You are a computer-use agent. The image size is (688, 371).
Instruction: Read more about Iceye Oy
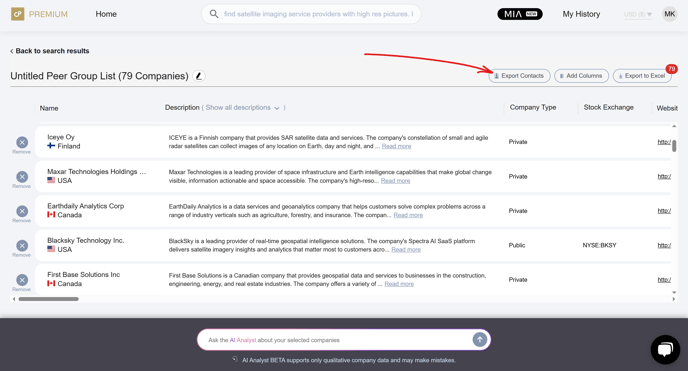click(396, 146)
